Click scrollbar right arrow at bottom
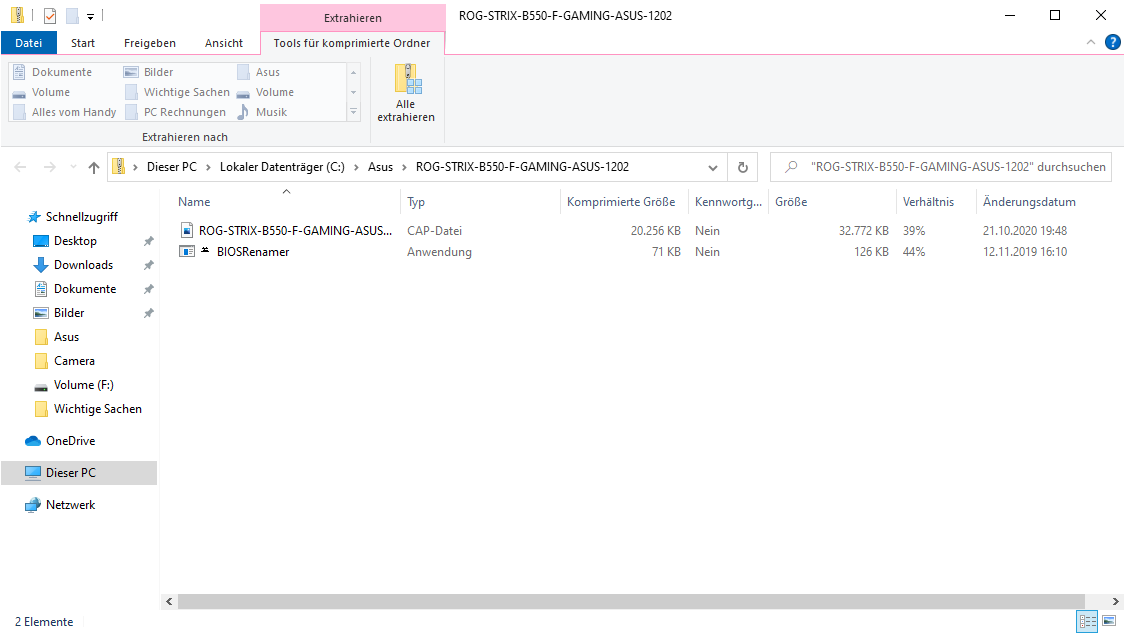The width and height of the screenshot is (1125, 634). point(1115,601)
